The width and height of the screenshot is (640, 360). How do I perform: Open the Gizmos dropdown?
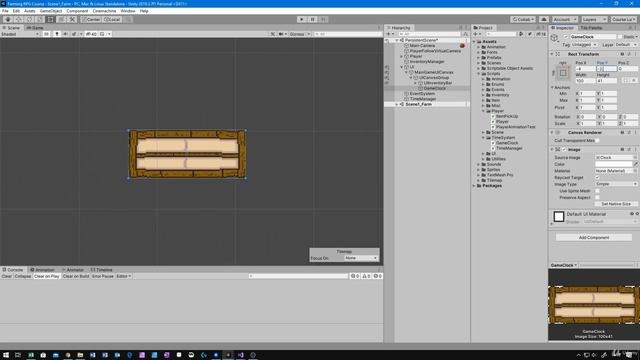[x=300, y=34]
